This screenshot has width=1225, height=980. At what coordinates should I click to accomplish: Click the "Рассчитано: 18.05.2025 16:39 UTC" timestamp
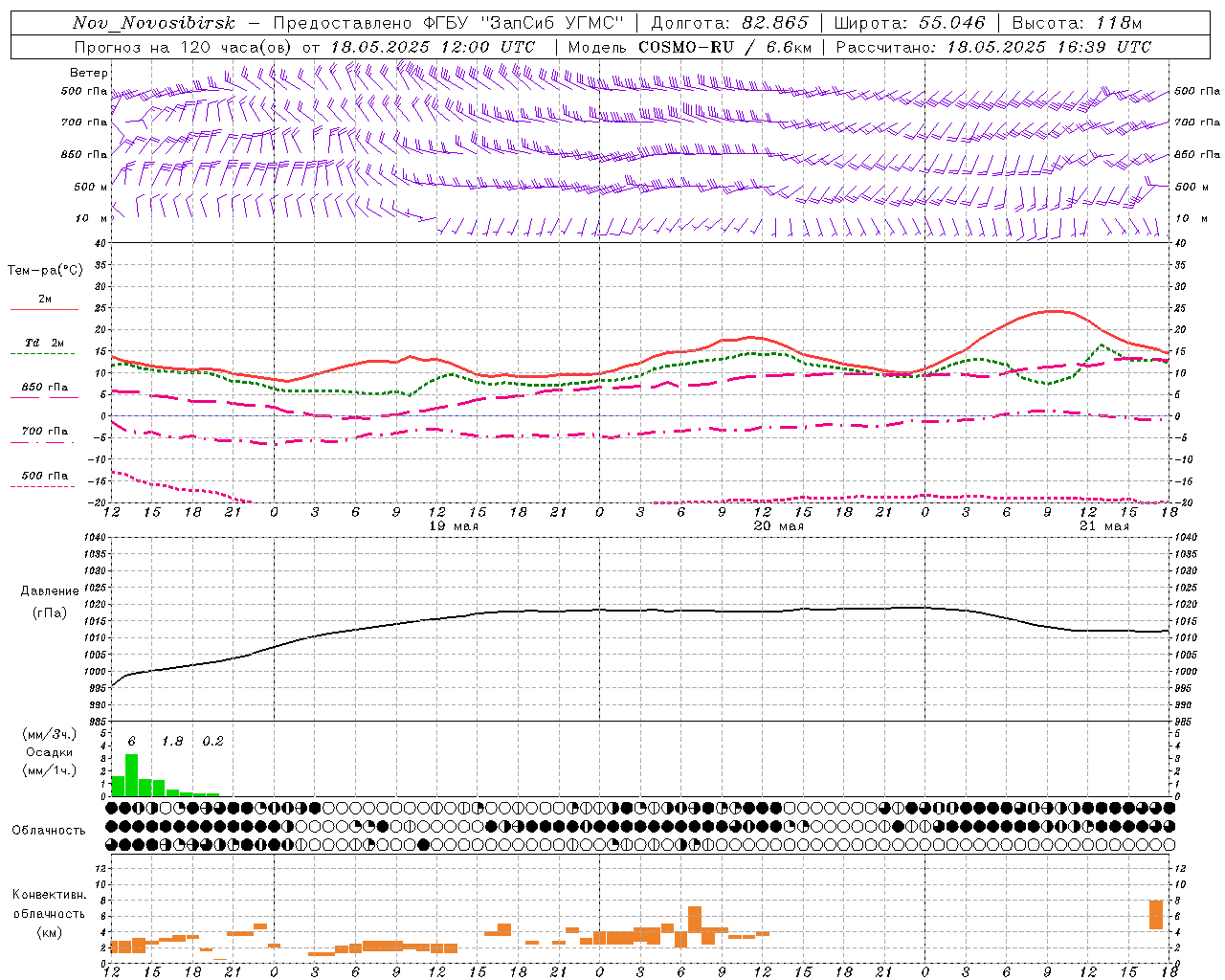[x=993, y=47]
